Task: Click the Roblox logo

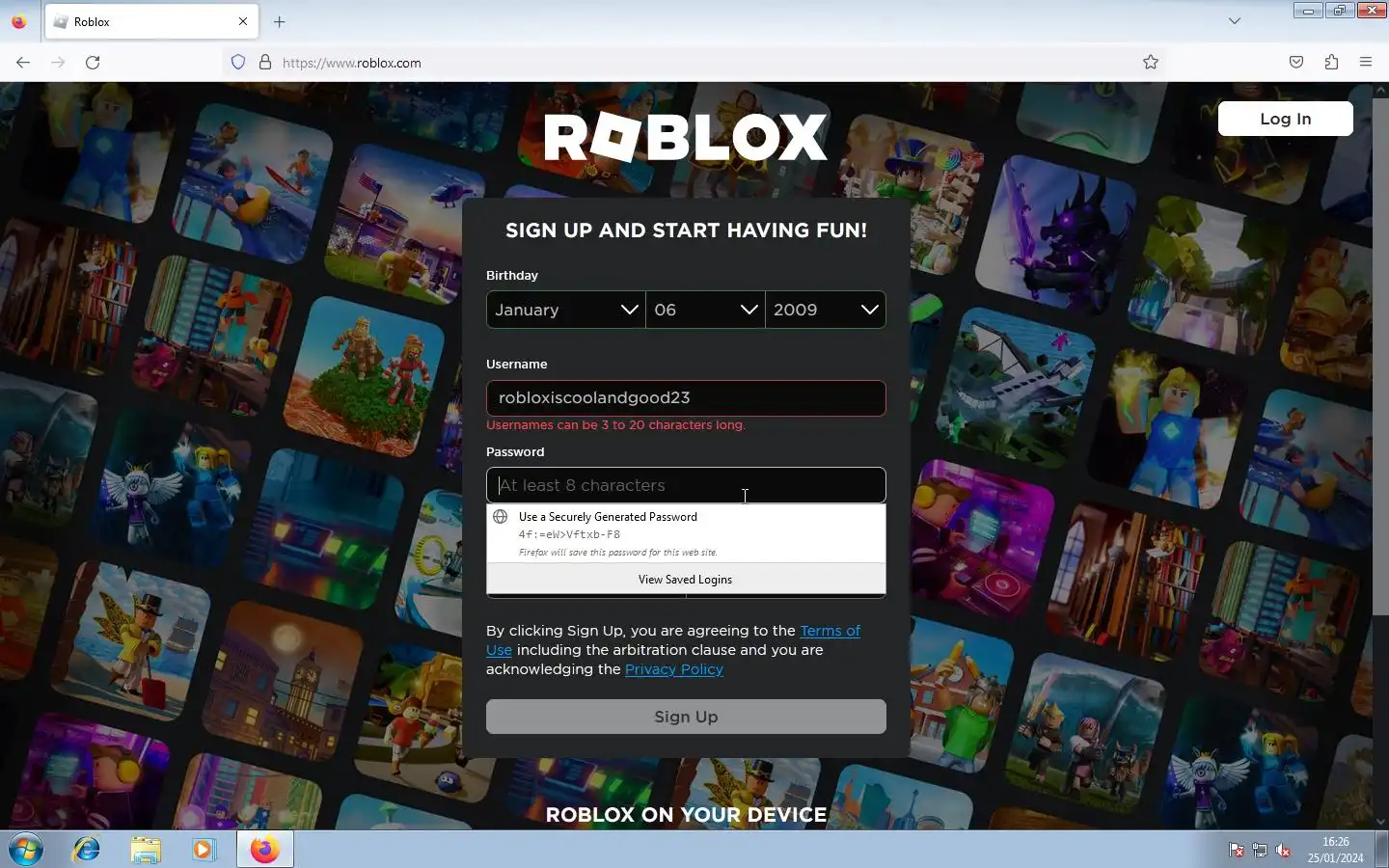Action: [x=686, y=138]
